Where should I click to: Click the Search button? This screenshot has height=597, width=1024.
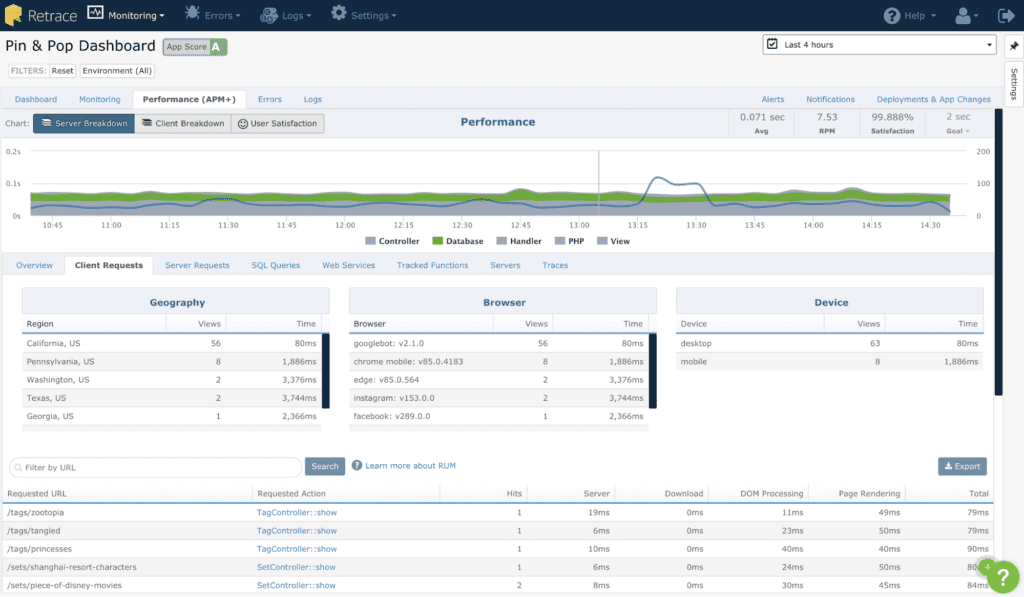pos(325,466)
